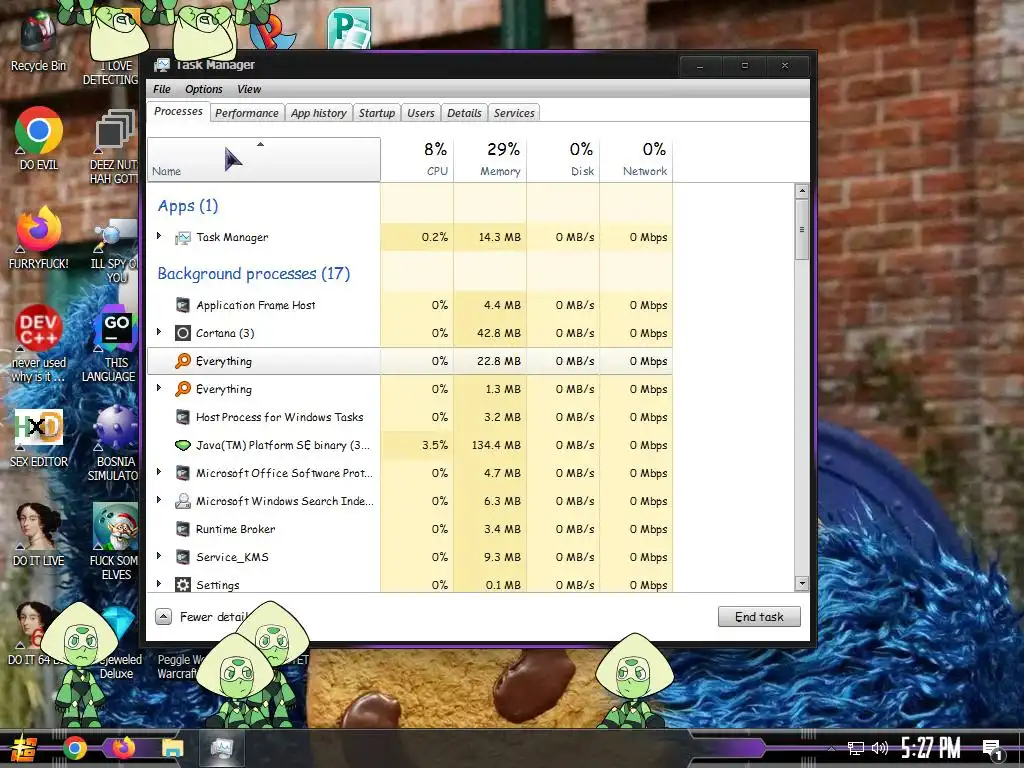This screenshot has width=1024, height=768.
Task: Open the ILL SPY ON YOU shortcut icon
Action: (x=116, y=236)
